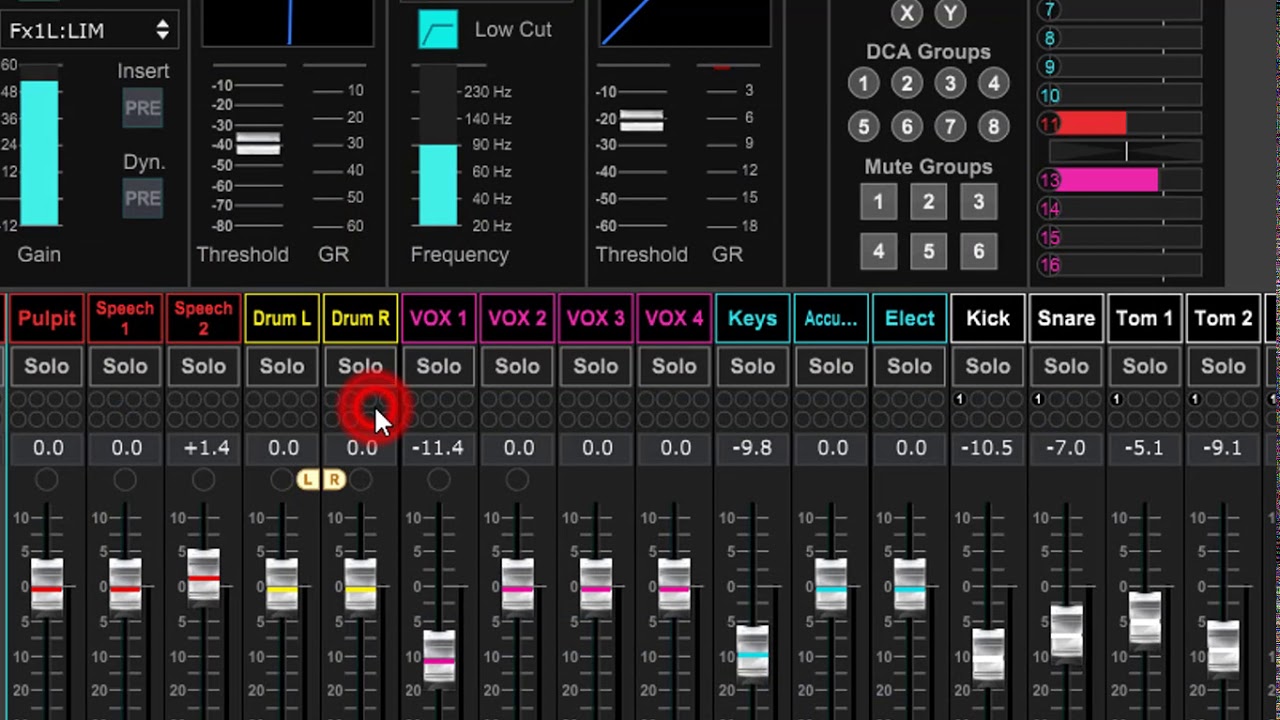Screen dimensions: 1280x720
Task: Solo the Speech 1 channel
Action: pos(125,367)
